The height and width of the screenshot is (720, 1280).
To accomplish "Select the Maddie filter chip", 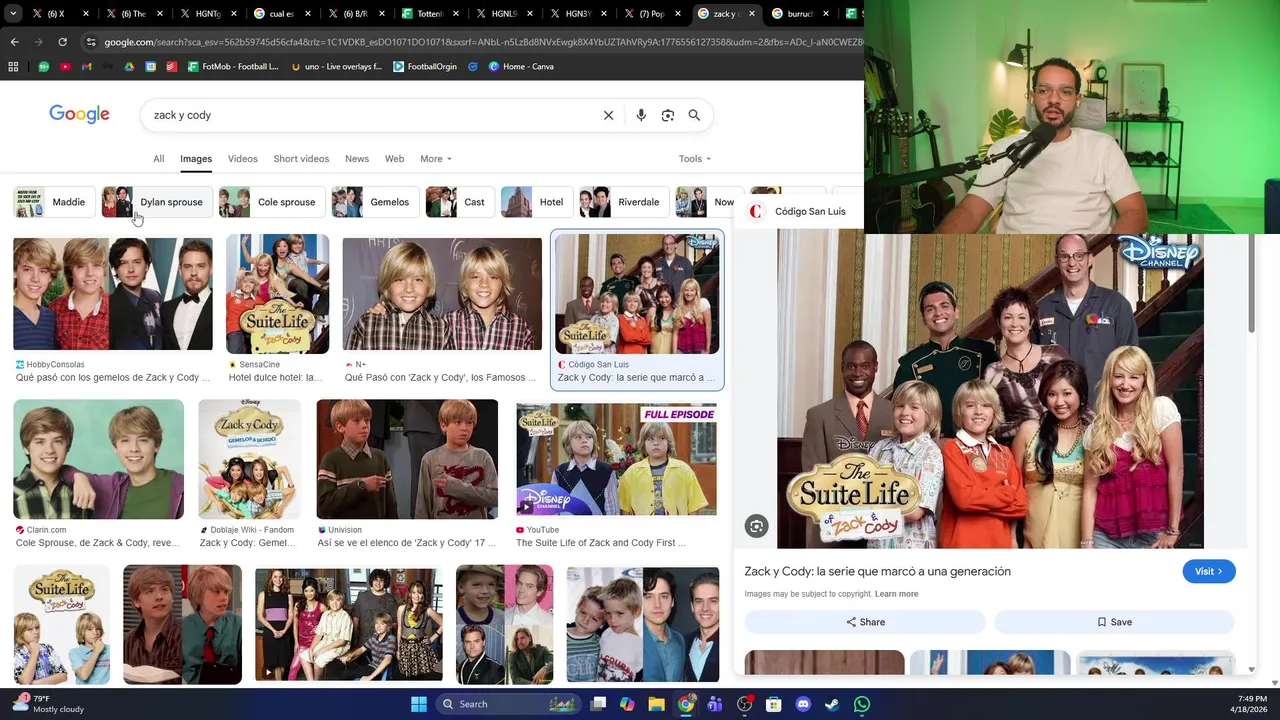I will tap(52, 202).
